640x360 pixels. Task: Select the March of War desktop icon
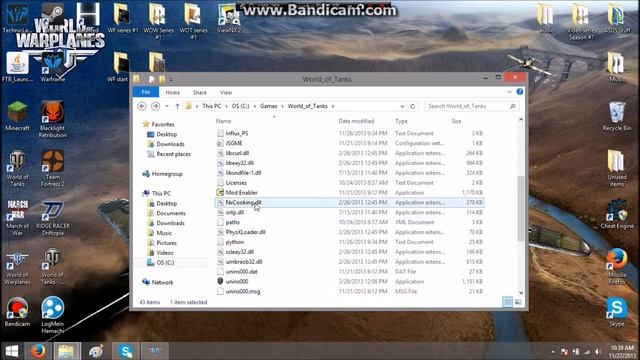(17, 217)
